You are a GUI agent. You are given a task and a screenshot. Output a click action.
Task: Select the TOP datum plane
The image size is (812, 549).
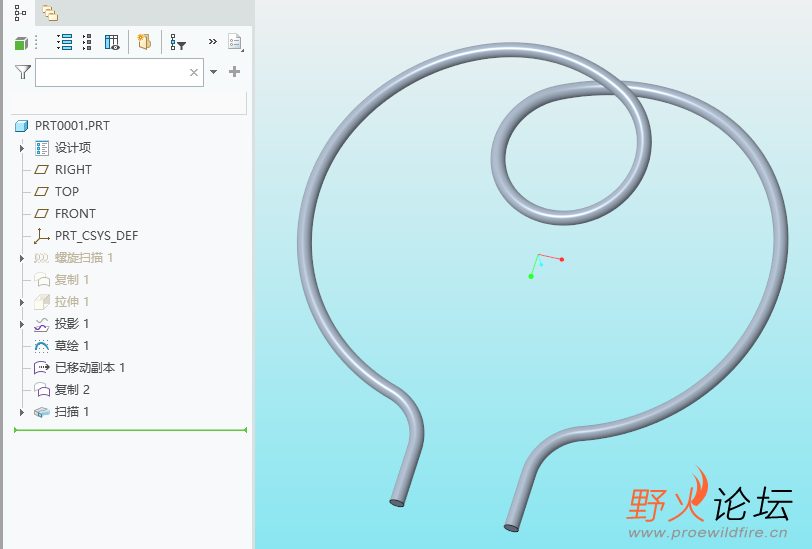click(x=67, y=192)
